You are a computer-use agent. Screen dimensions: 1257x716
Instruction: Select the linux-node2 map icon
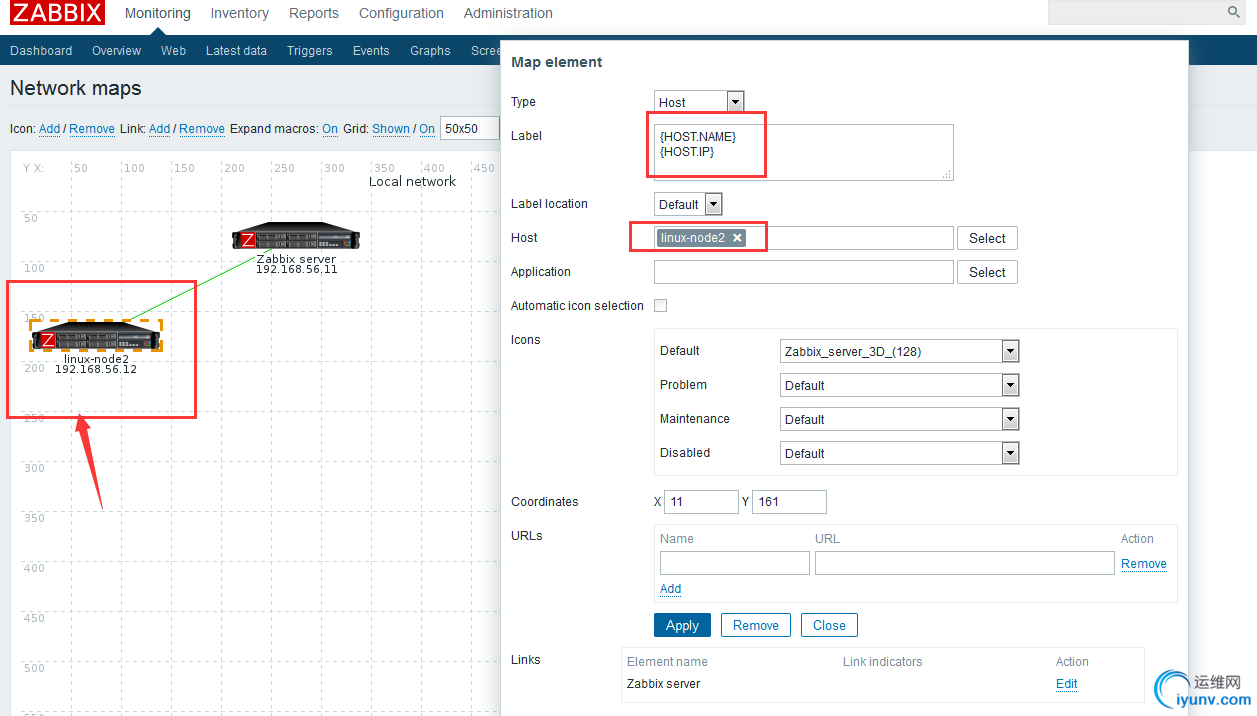click(x=96, y=337)
